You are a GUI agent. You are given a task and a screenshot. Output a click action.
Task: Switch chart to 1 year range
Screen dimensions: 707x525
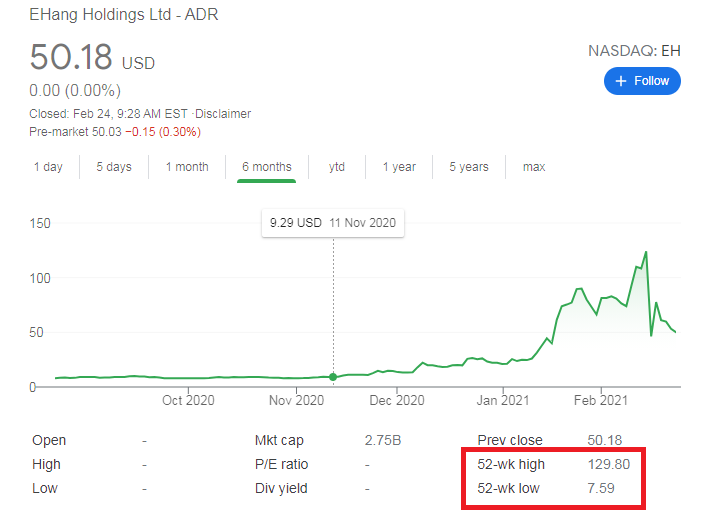tap(399, 167)
